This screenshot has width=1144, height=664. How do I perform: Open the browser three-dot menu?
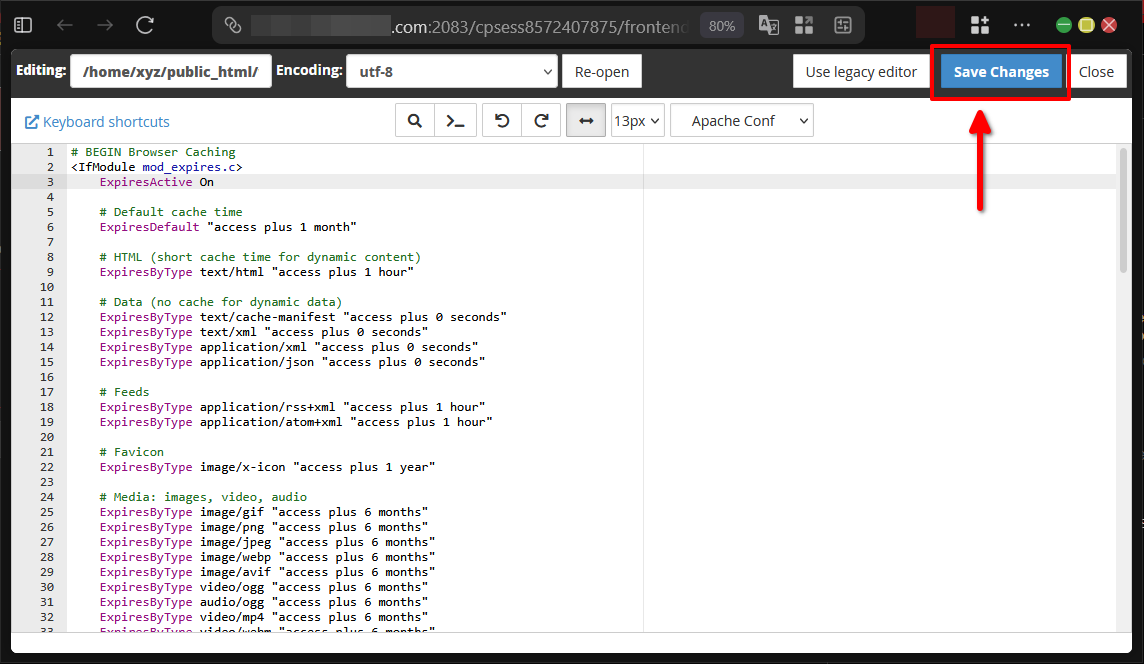tap(1024, 24)
